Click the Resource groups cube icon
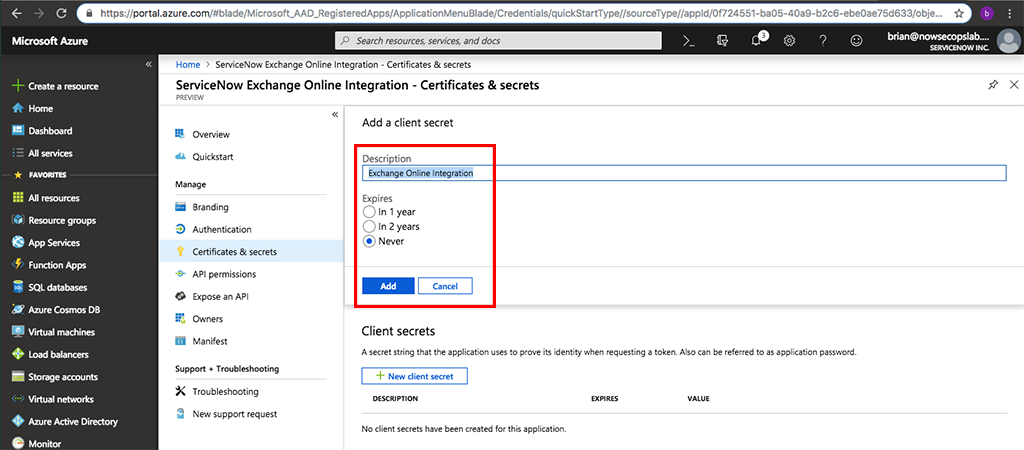Viewport: 1024px width, 450px height. point(18,220)
